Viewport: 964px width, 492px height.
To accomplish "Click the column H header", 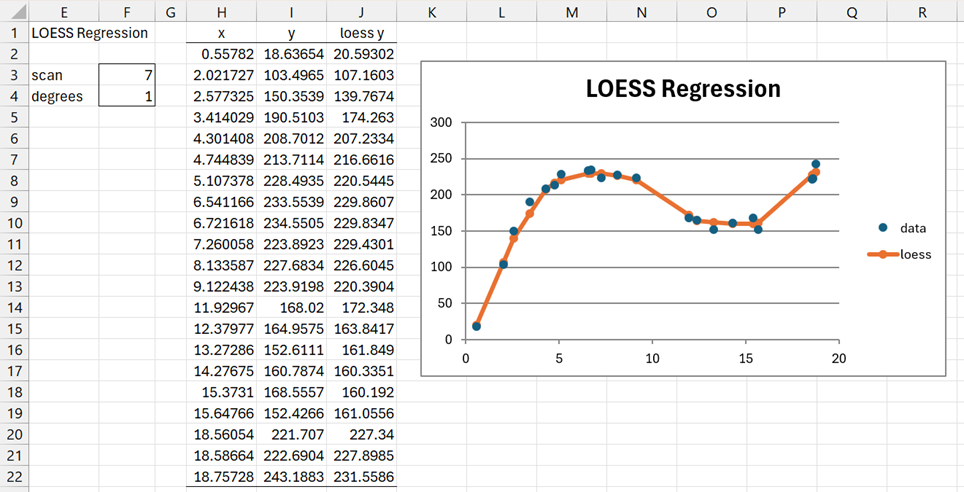I will point(221,12).
